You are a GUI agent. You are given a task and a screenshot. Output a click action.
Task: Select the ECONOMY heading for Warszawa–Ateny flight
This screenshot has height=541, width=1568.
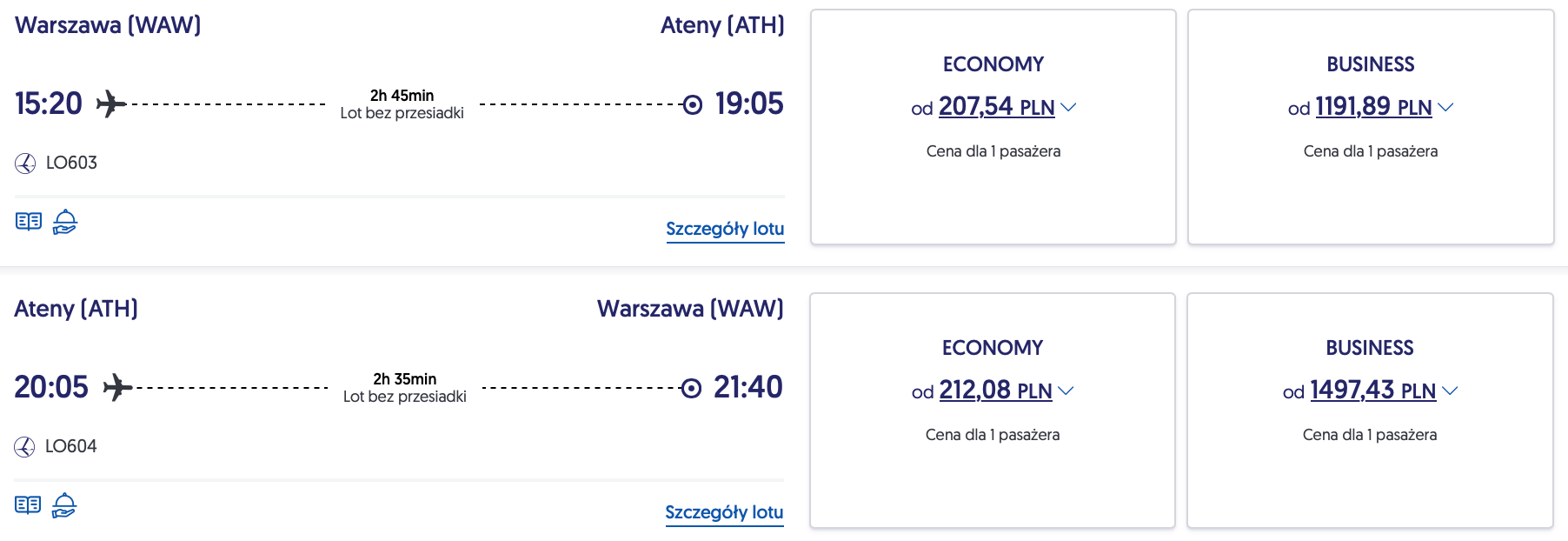click(x=993, y=64)
